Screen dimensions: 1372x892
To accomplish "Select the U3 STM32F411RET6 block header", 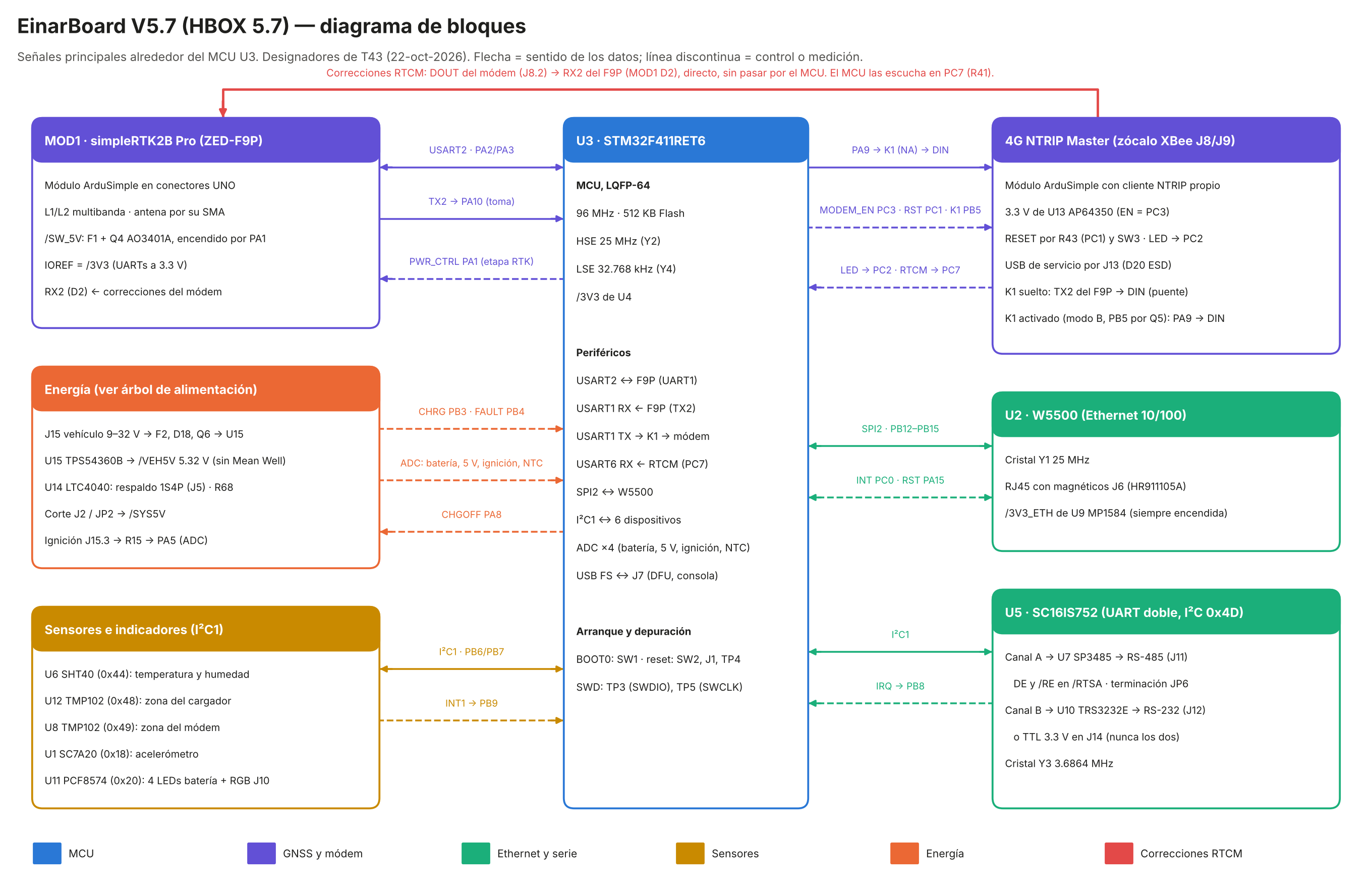I will (686, 140).
